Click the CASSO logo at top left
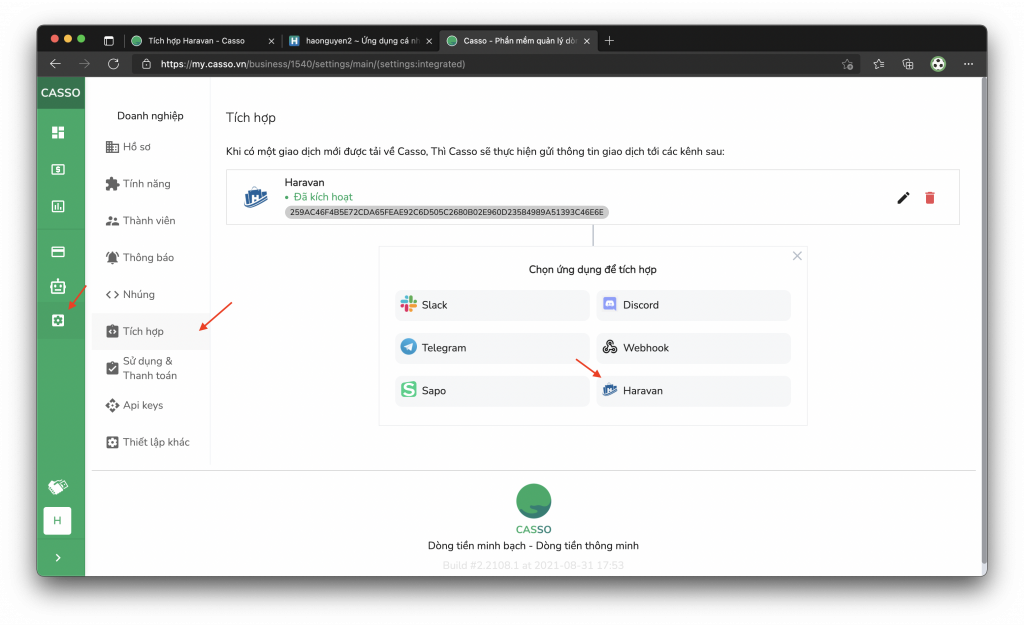The width and height of the screenshot is (1024, 625). [x=61, y=93]
